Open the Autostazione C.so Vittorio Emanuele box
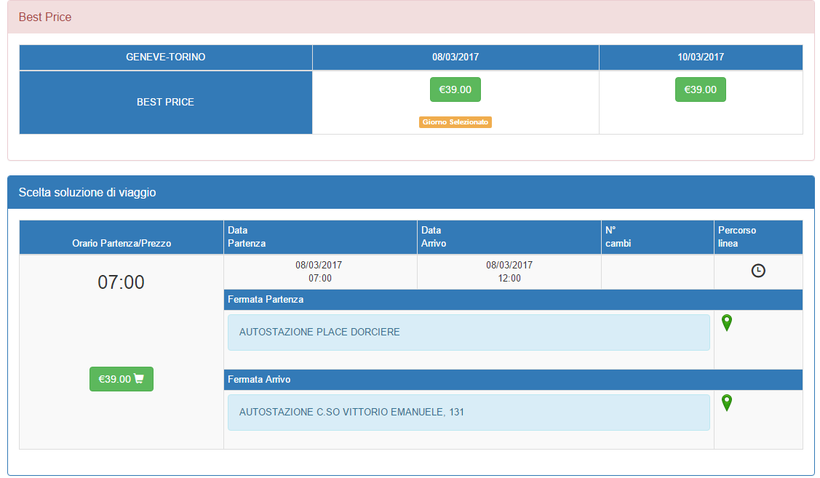 [468, 411]
